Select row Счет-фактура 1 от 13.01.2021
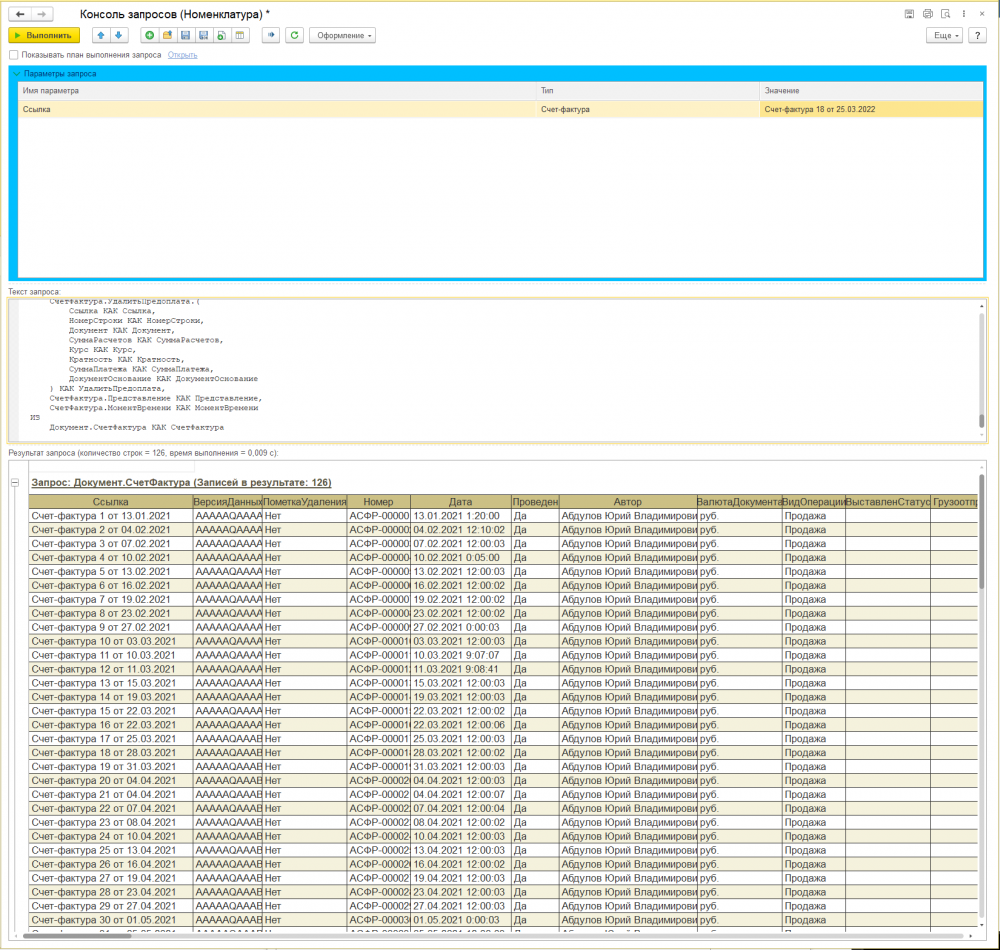Viewport: 1000px width, 950px height. 110,516
